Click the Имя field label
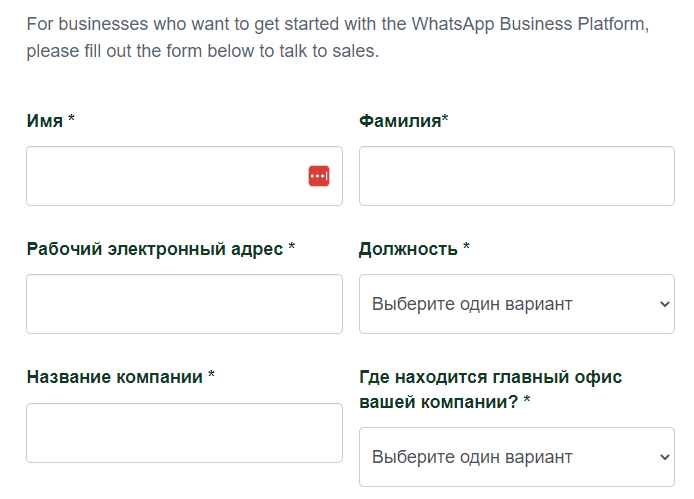 [45, 120]
